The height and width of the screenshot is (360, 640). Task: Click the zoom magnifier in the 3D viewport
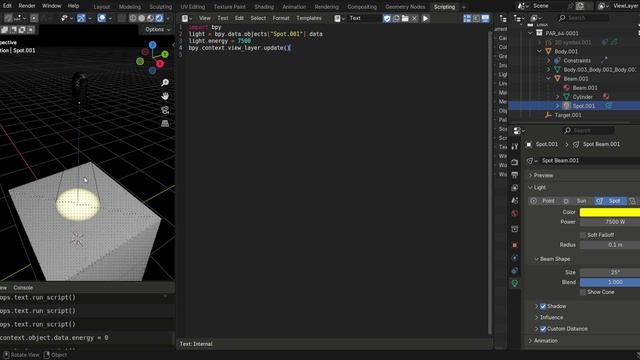click(x=165, y=83)
